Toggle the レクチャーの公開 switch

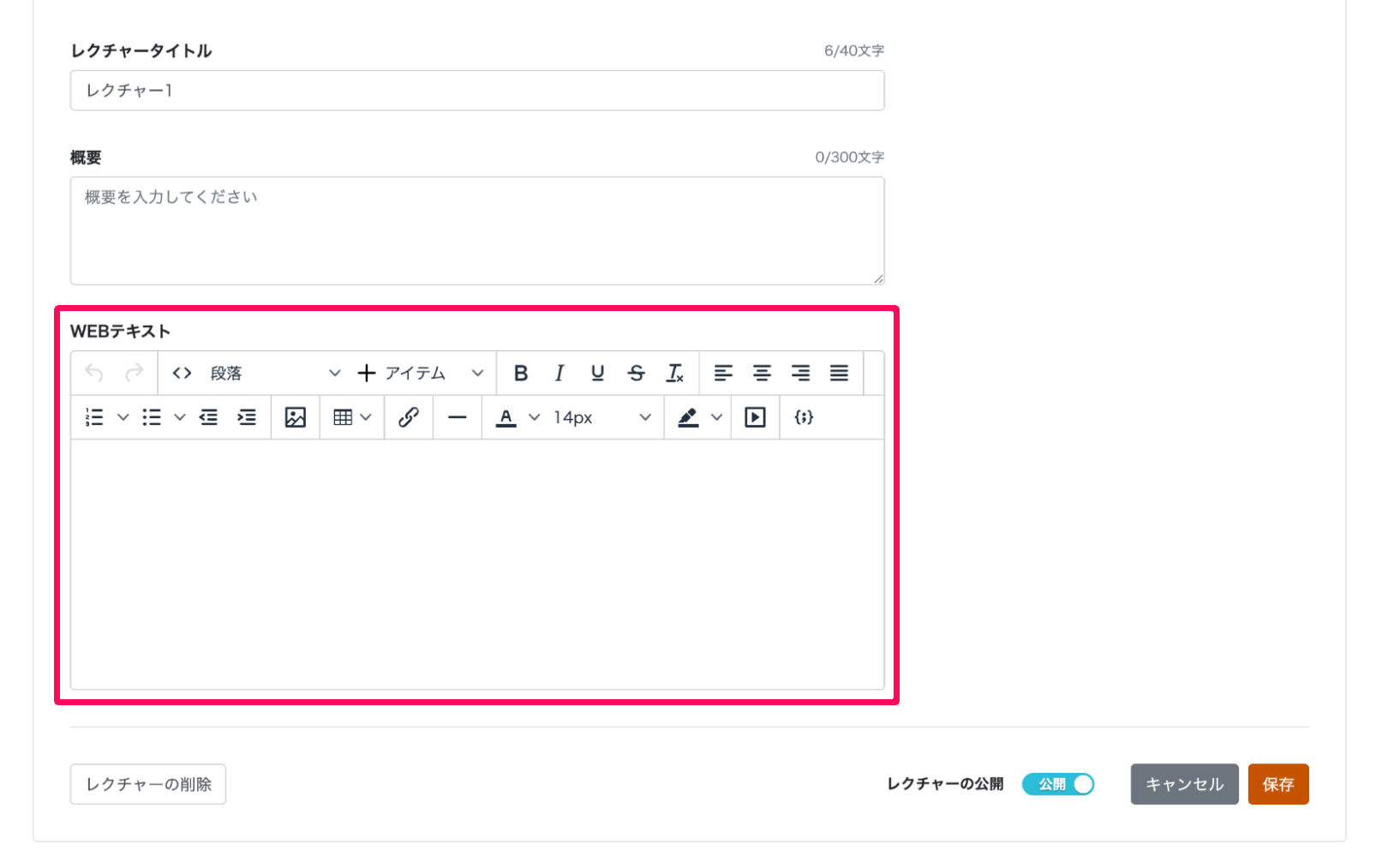[x=1058, y=784]
